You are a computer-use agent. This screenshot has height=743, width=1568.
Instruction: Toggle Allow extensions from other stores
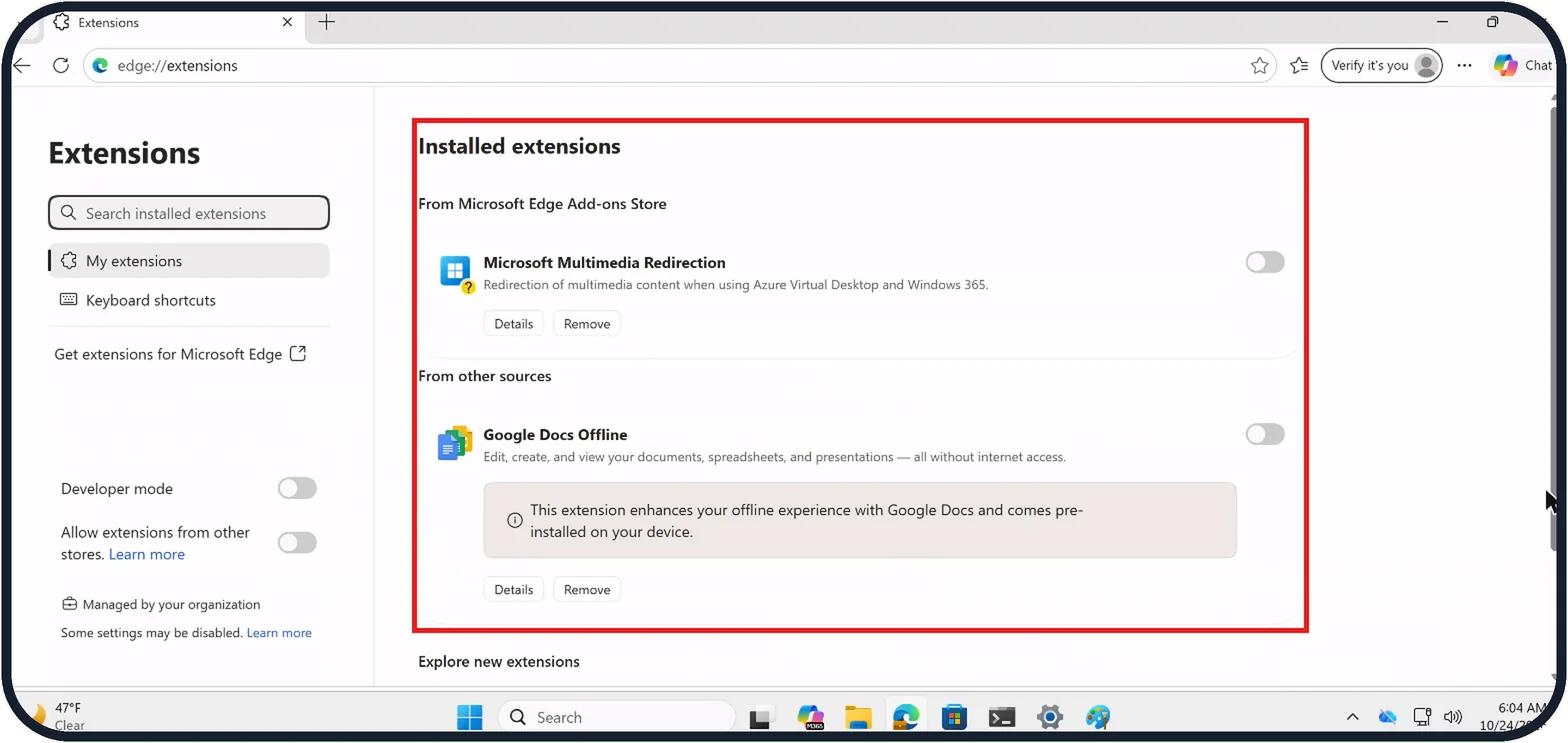click(x=297, y=543)
